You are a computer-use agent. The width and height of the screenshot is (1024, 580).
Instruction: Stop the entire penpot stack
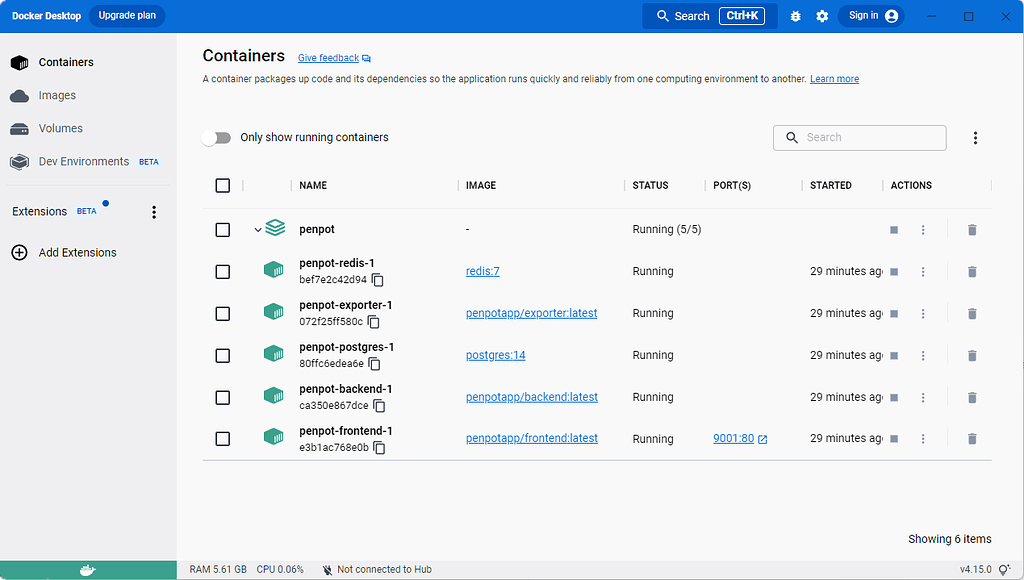click(x=894, y=230)
